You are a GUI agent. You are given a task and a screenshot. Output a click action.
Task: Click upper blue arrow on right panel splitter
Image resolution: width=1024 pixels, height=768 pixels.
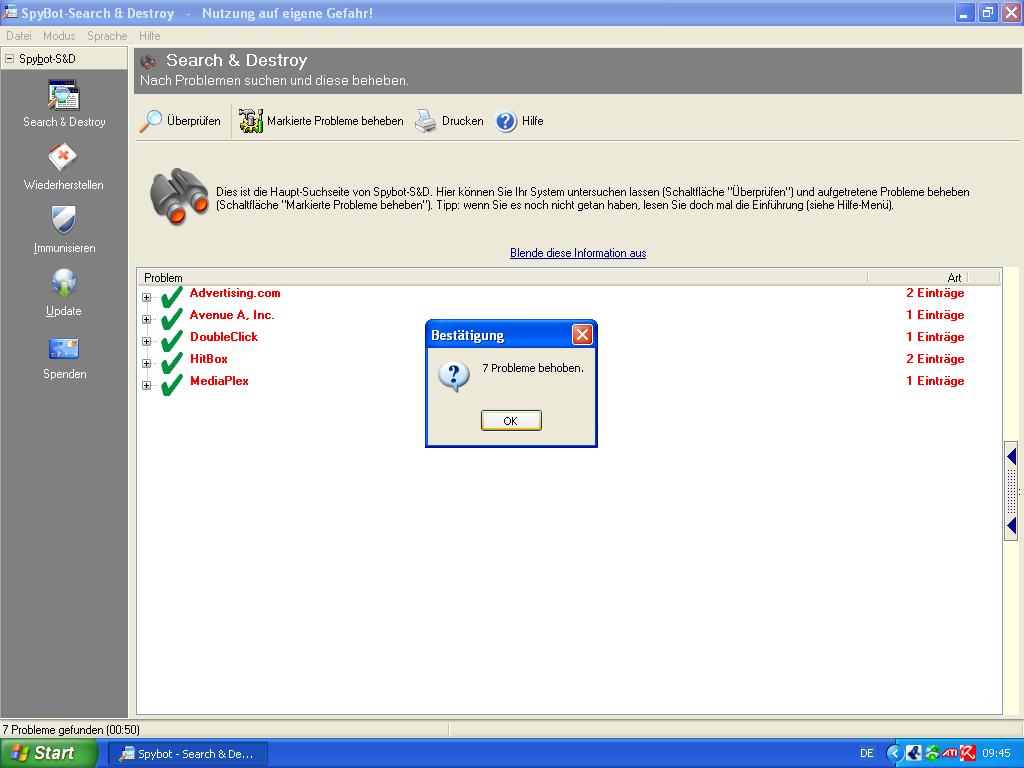click(1012, 456)
